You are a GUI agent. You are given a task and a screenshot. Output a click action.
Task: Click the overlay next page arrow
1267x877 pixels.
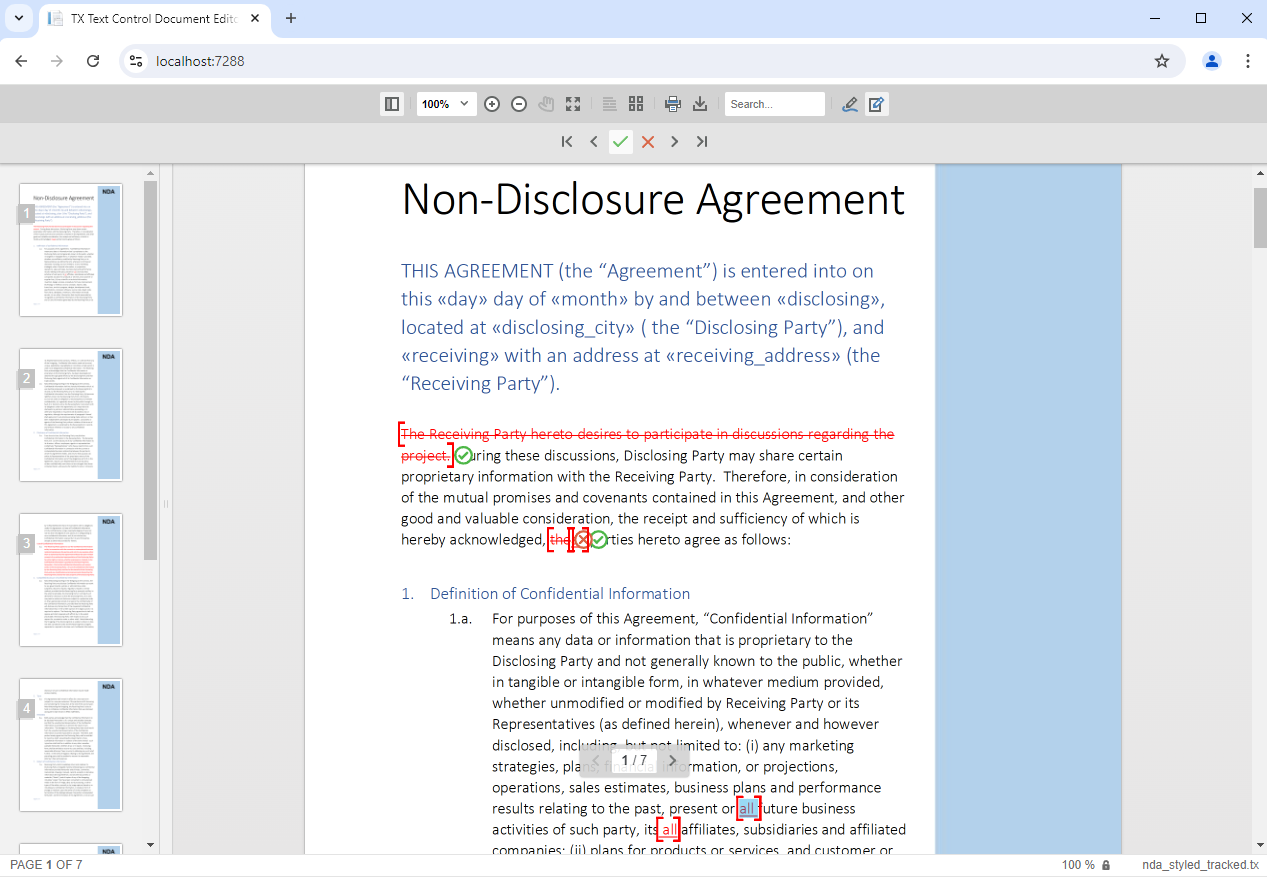(x=673, y=761)
